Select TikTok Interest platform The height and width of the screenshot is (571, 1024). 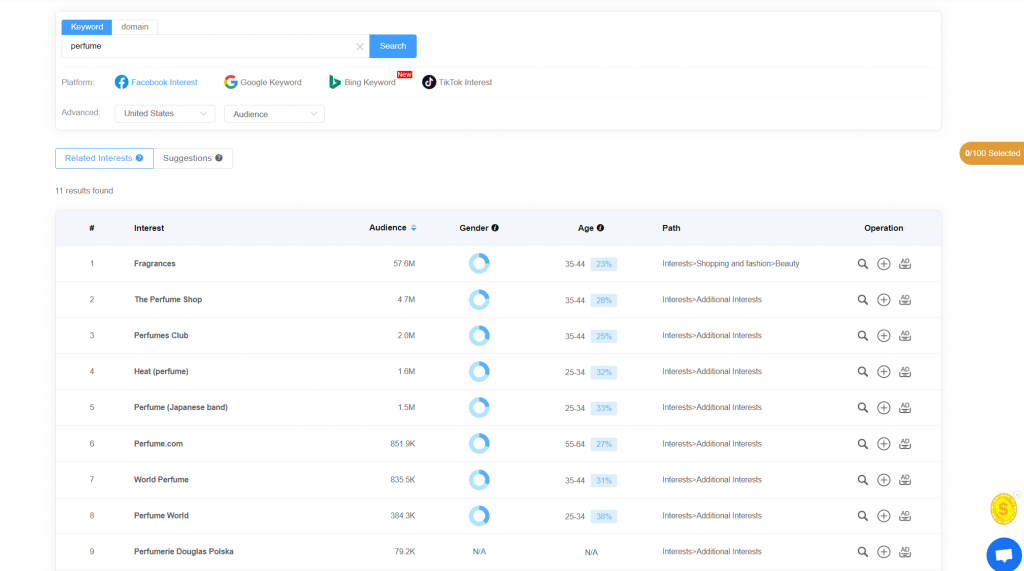[457, 82]
